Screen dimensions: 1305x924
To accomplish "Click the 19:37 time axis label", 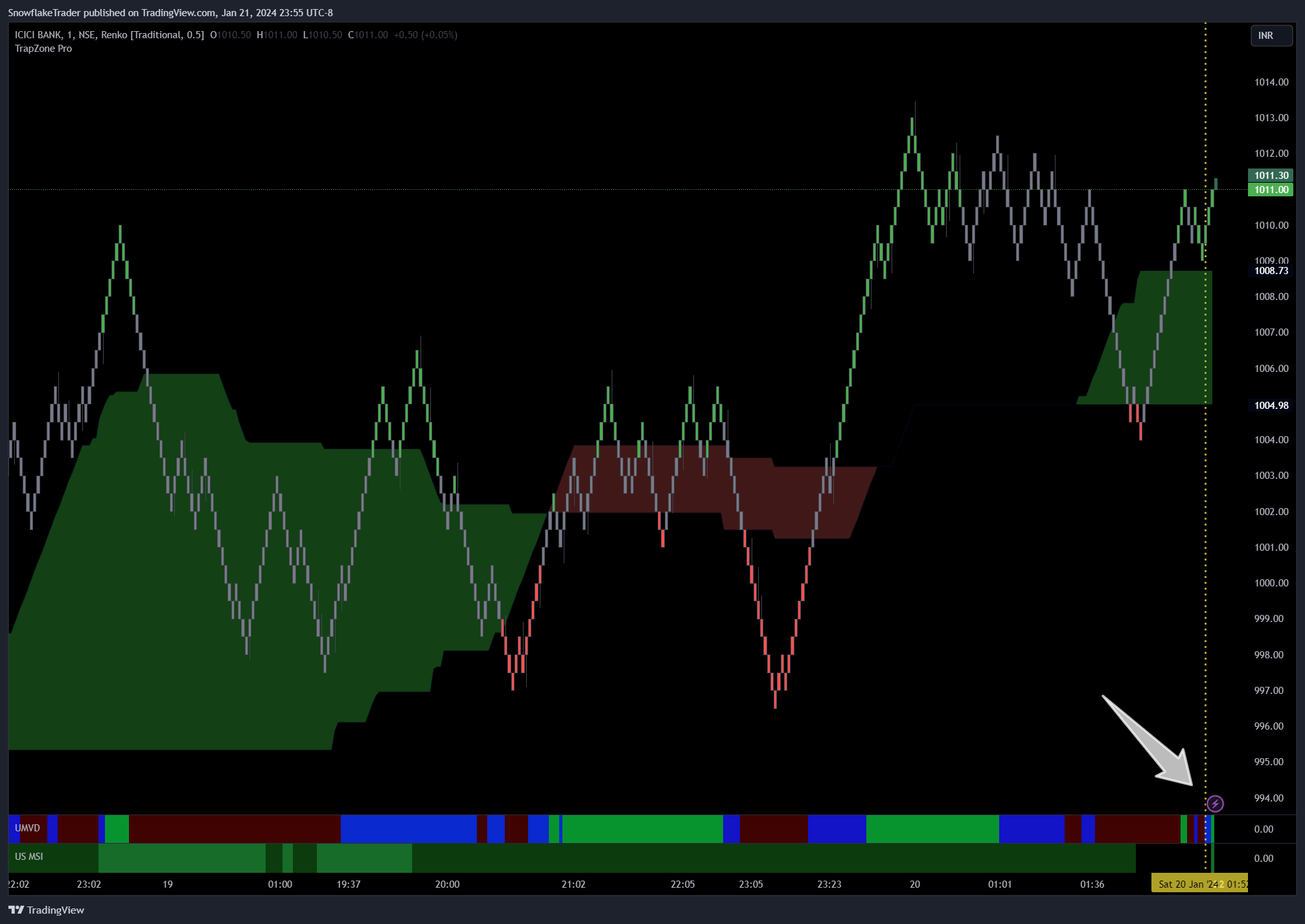I will point(348,884).
